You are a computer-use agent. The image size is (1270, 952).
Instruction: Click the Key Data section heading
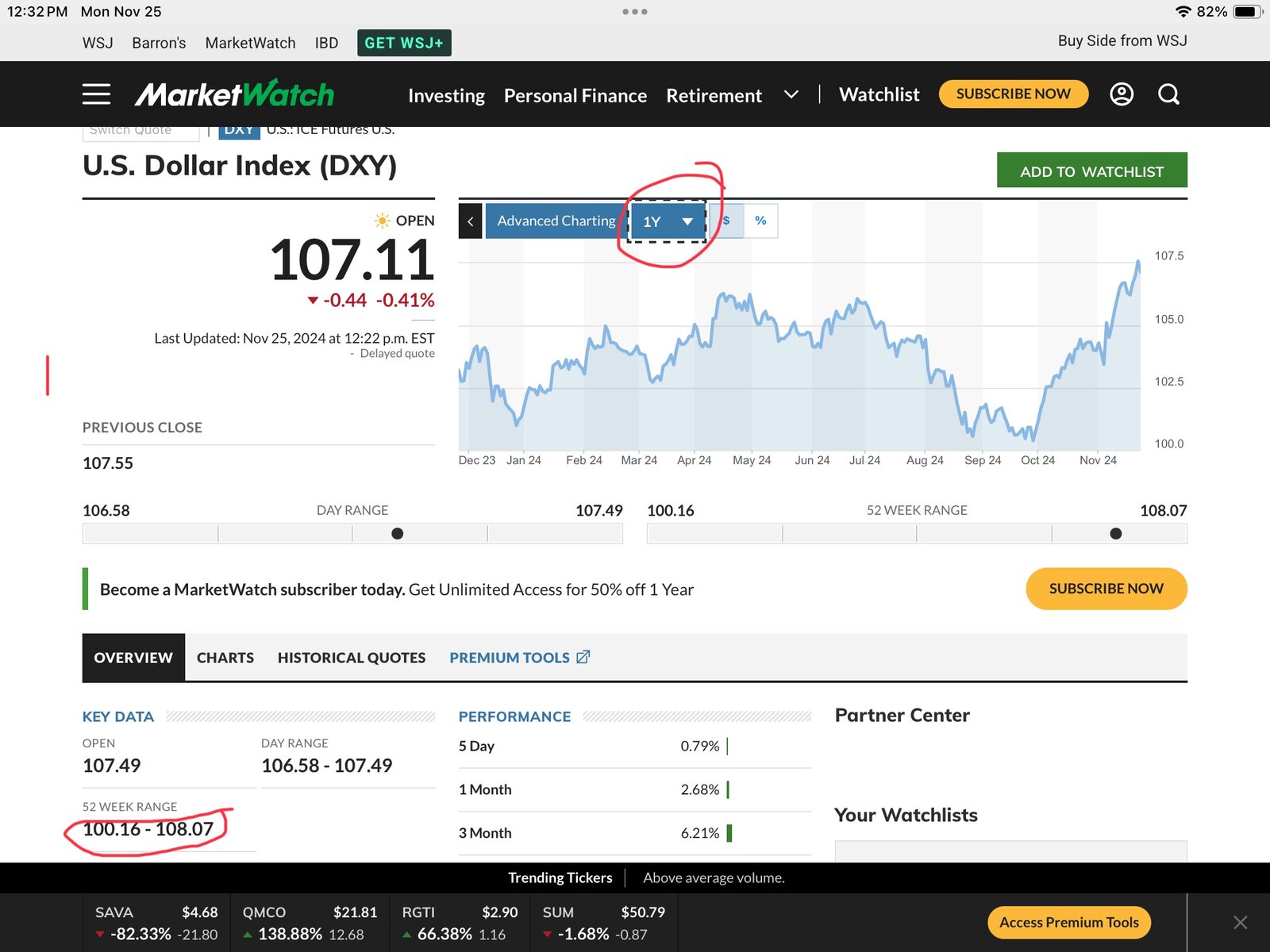tap(118, 716)
